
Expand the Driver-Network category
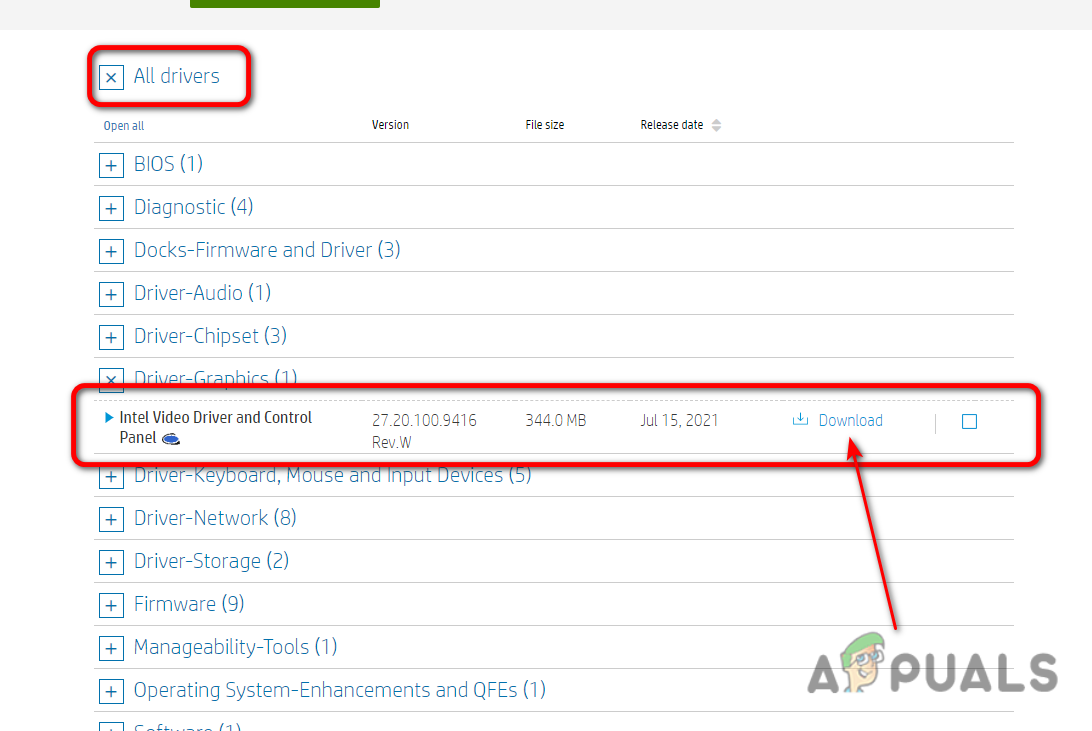tap(111, 518)
